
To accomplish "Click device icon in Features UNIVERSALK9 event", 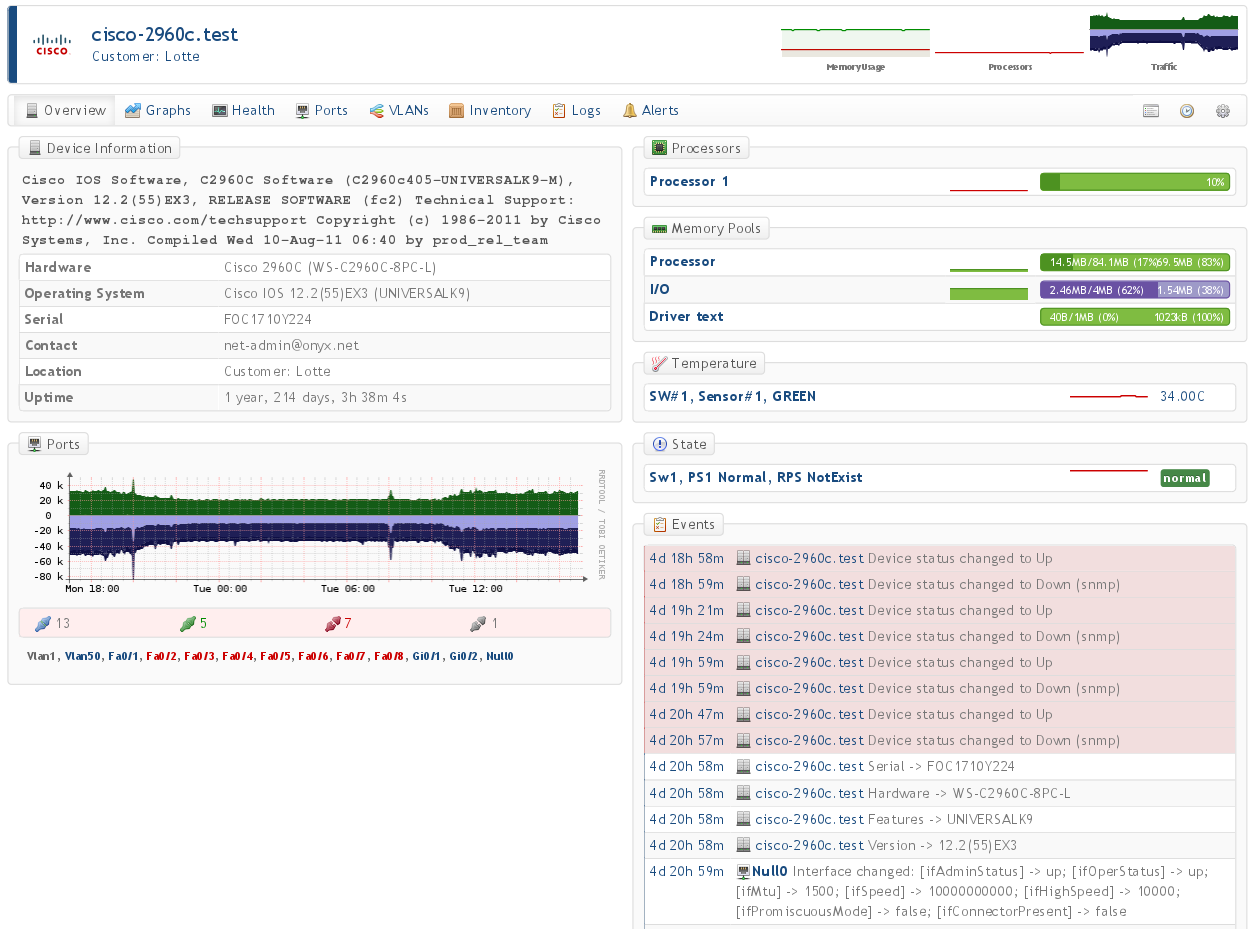I will pyautogui.click(x=743, y=819).
